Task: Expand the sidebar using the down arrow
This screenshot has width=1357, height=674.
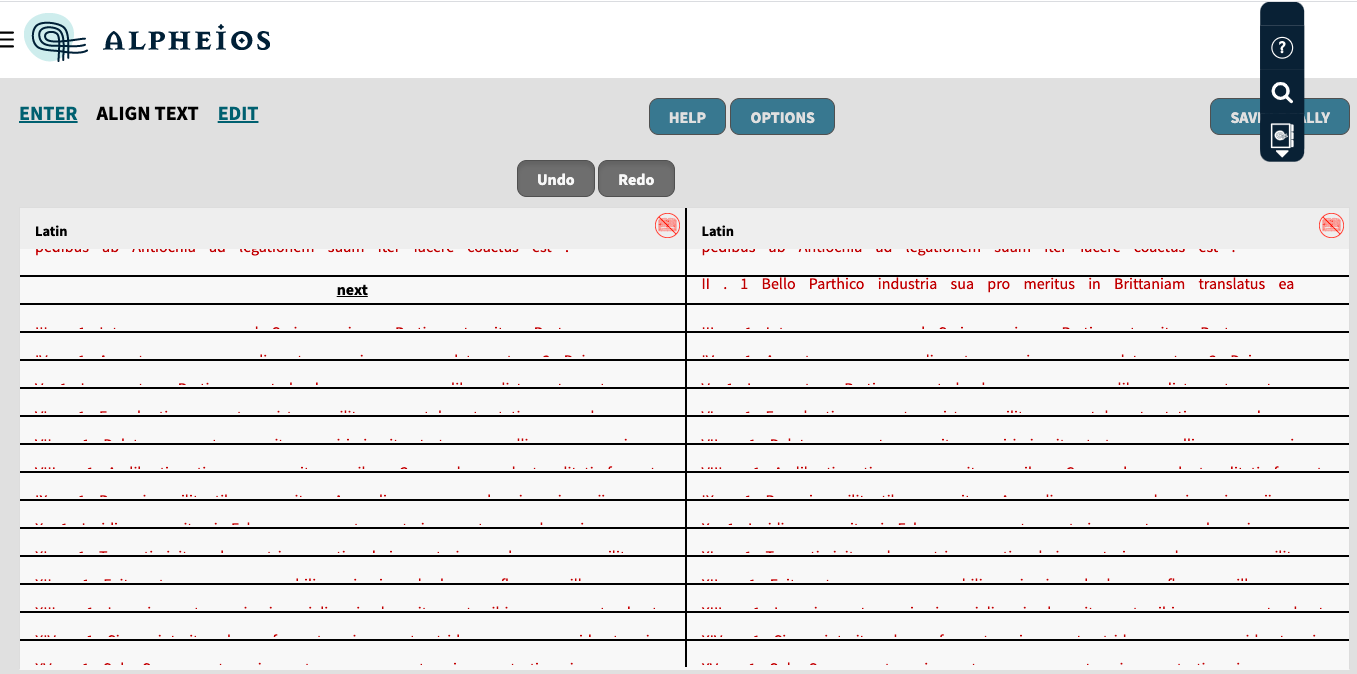Action: tap(1281, 152)
